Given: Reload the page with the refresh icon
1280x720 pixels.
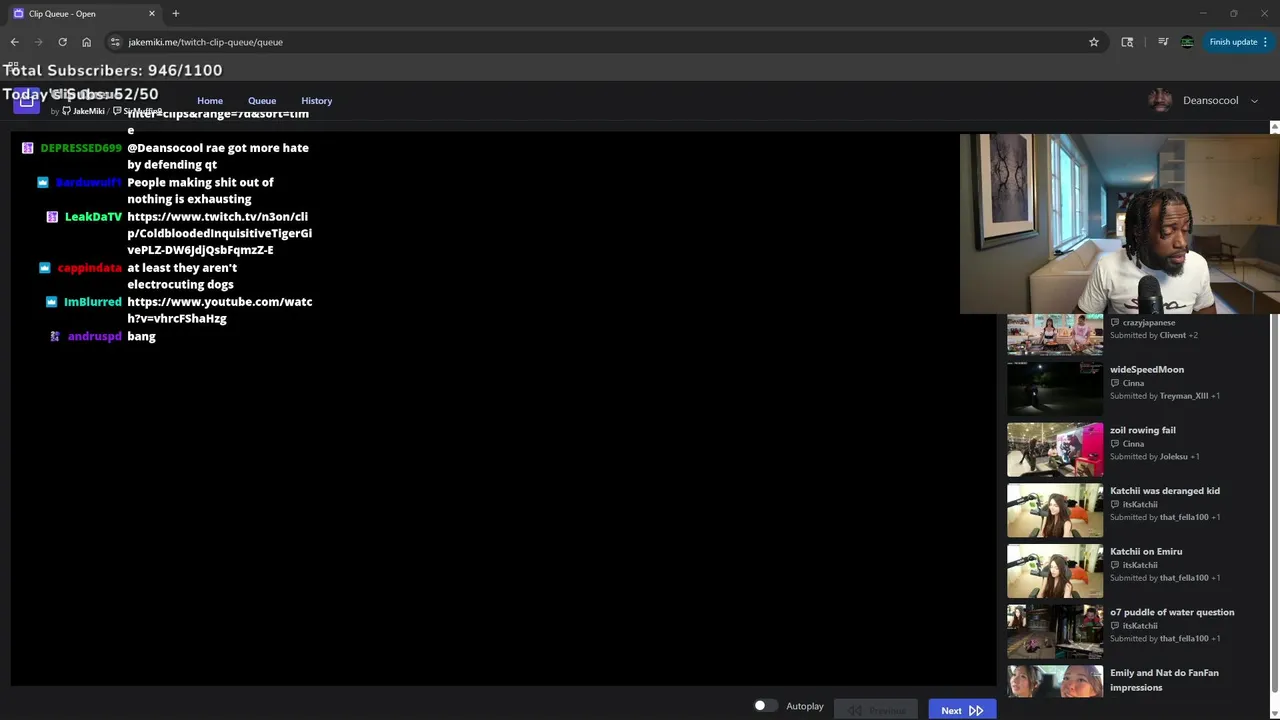Looking at the screenshot, I should point(62,42).
